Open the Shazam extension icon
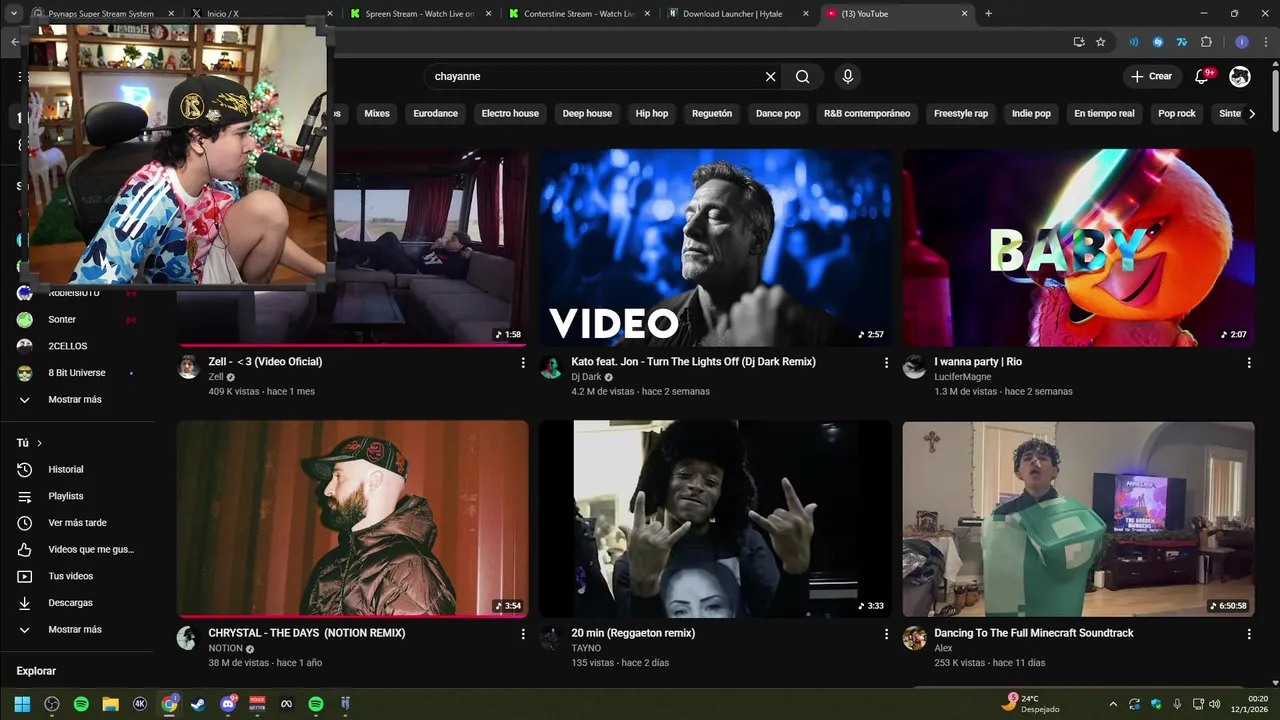 (1158, 42)
